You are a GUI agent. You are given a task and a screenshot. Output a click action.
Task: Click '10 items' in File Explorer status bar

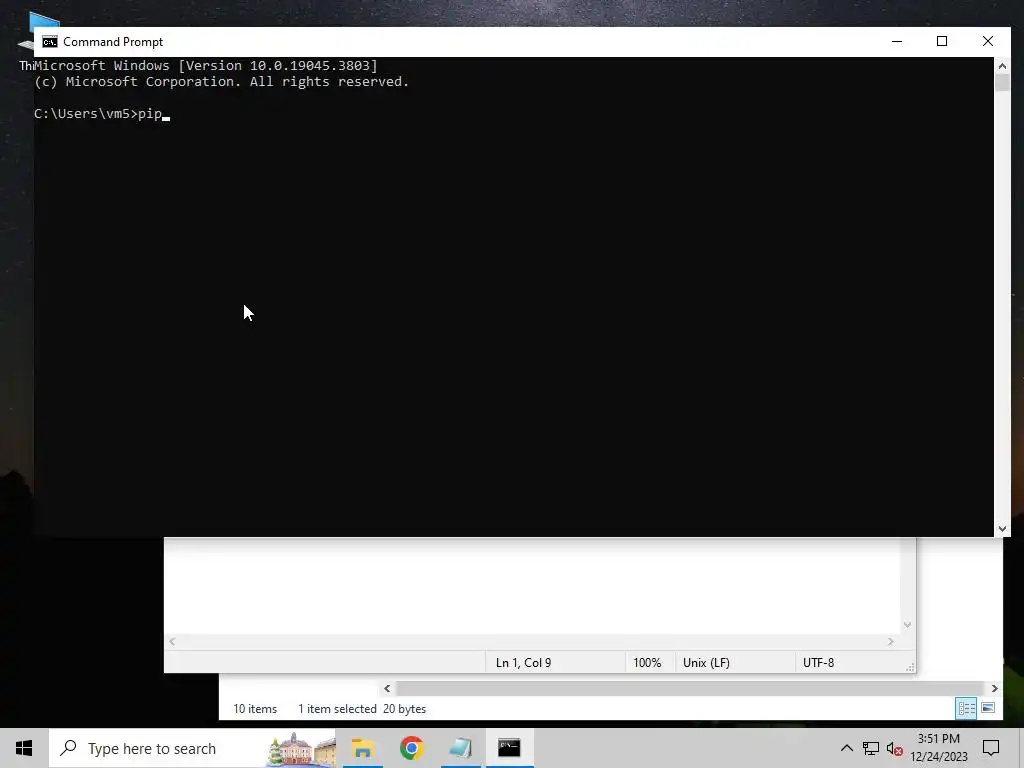pos(255,709)
